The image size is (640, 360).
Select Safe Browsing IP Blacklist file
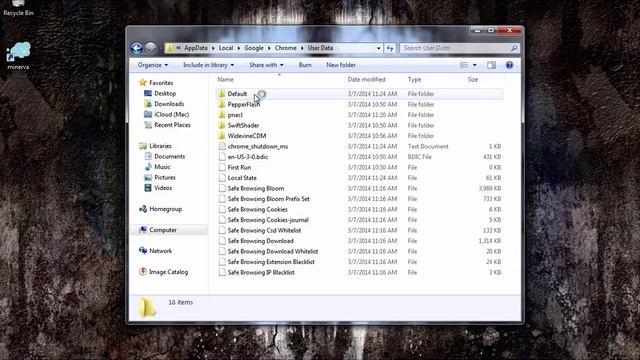(x=261, y=272)
